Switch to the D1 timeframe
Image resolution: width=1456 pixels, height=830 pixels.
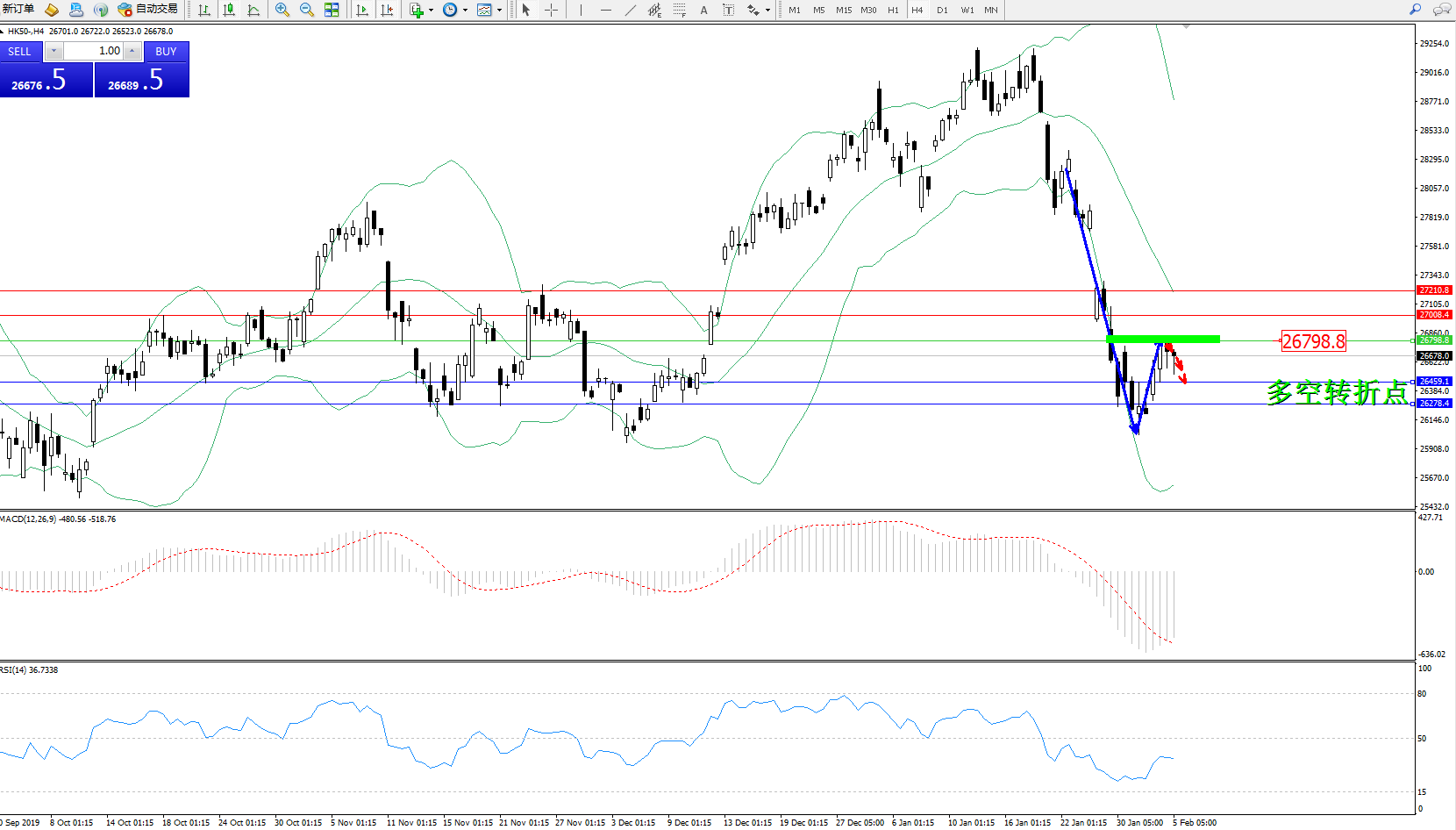[942, 11]
